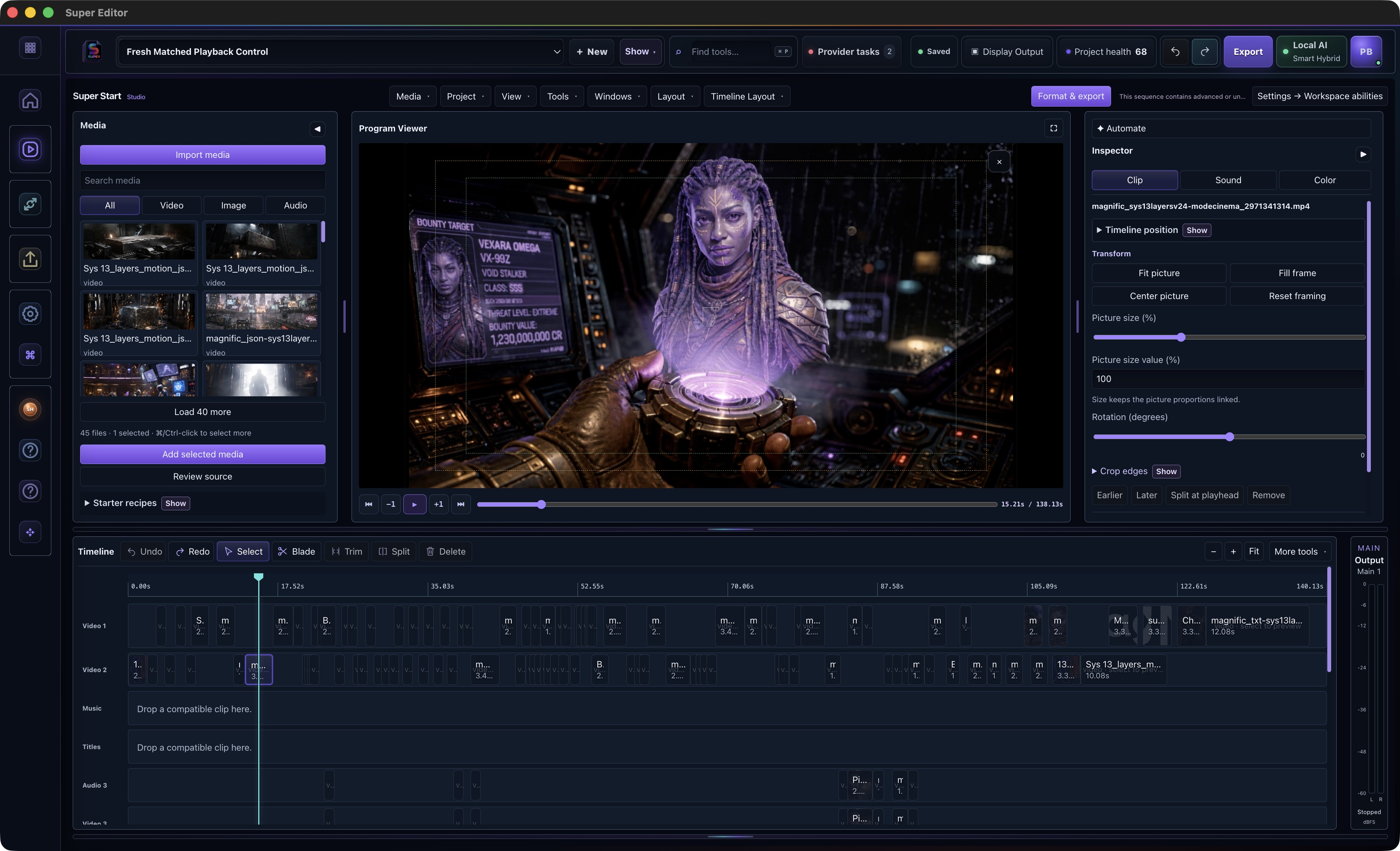
Task: Filter media by Audio
Action: 296,205
